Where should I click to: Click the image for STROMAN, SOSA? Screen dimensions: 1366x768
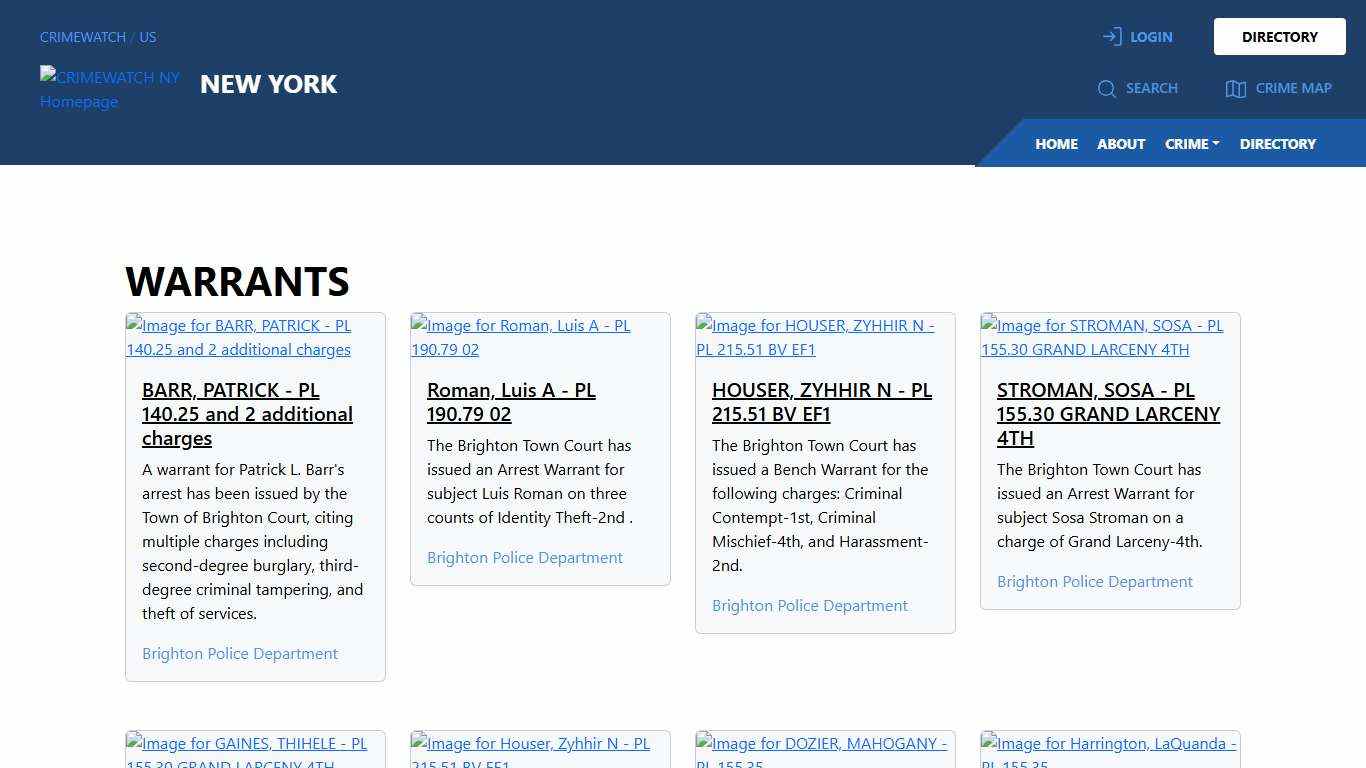1102,338
